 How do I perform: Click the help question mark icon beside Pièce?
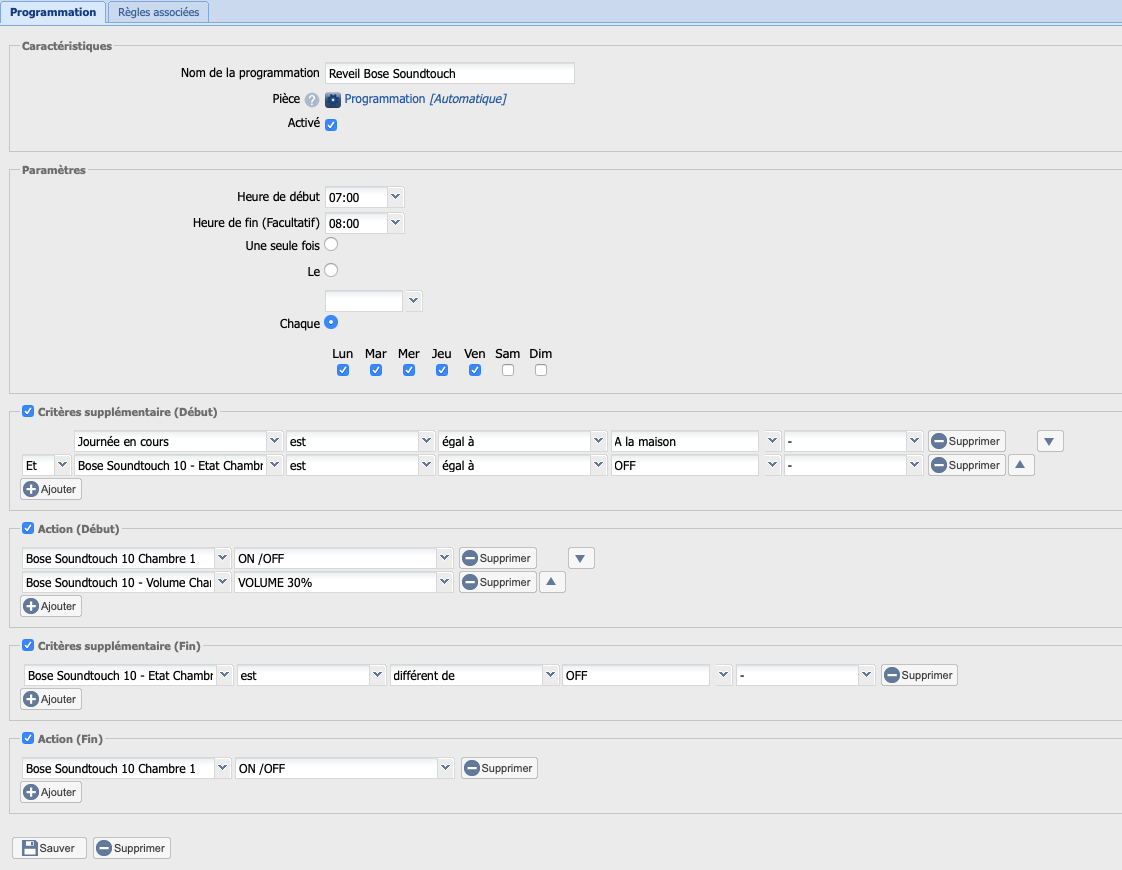(x=312, y=100)
